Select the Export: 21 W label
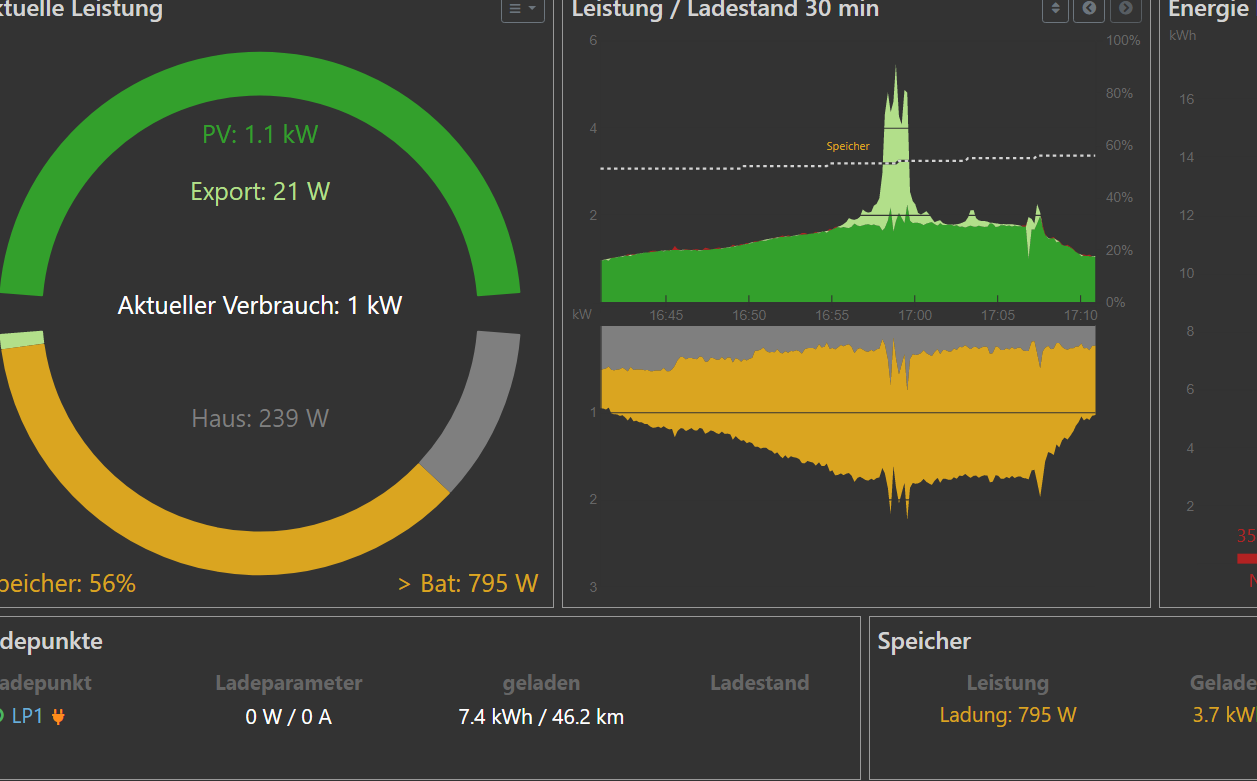Image resolution: width=1257 pixels, height=781 pixels. click(260, 191)
